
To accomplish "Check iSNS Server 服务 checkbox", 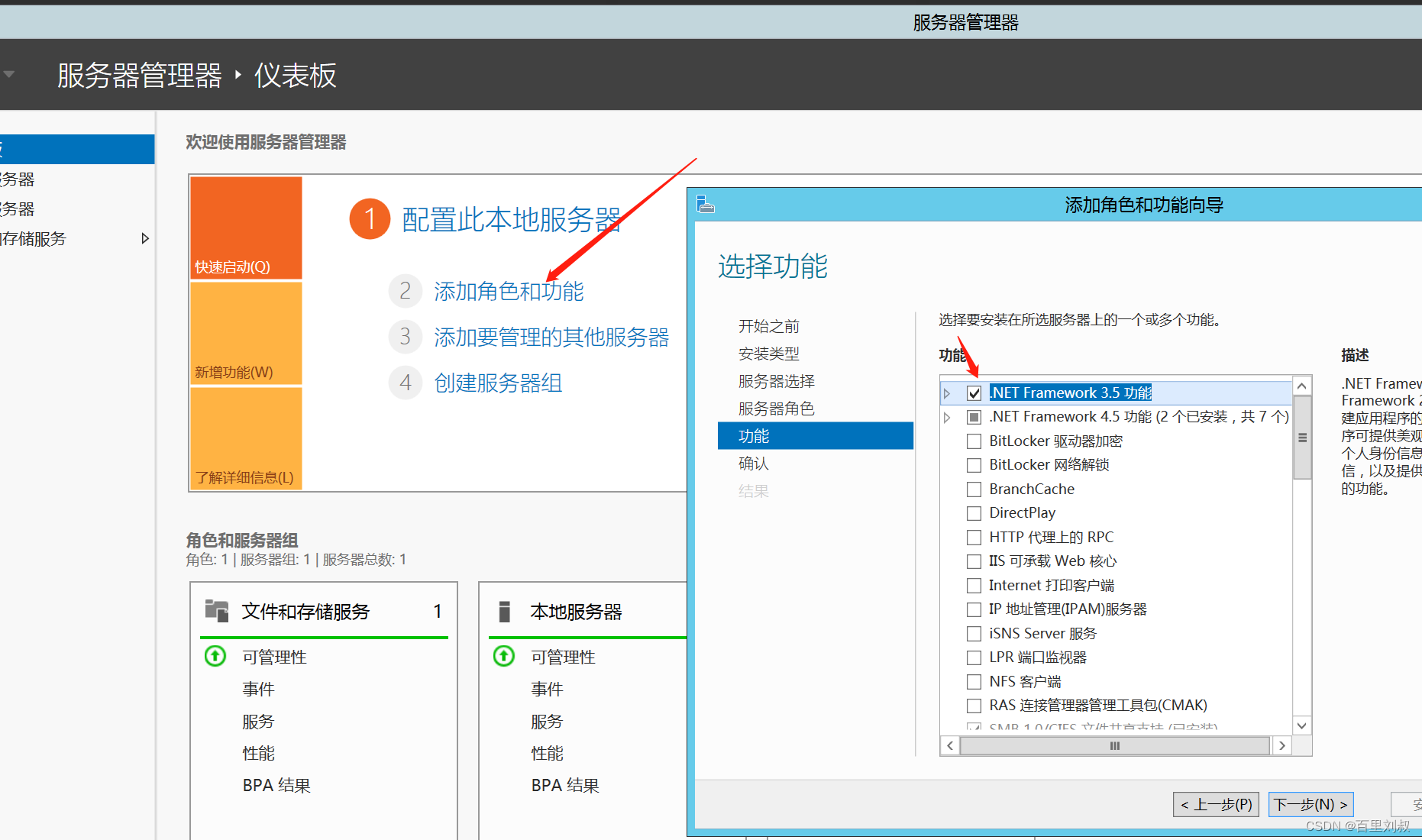I will click(x=974, y=634).
